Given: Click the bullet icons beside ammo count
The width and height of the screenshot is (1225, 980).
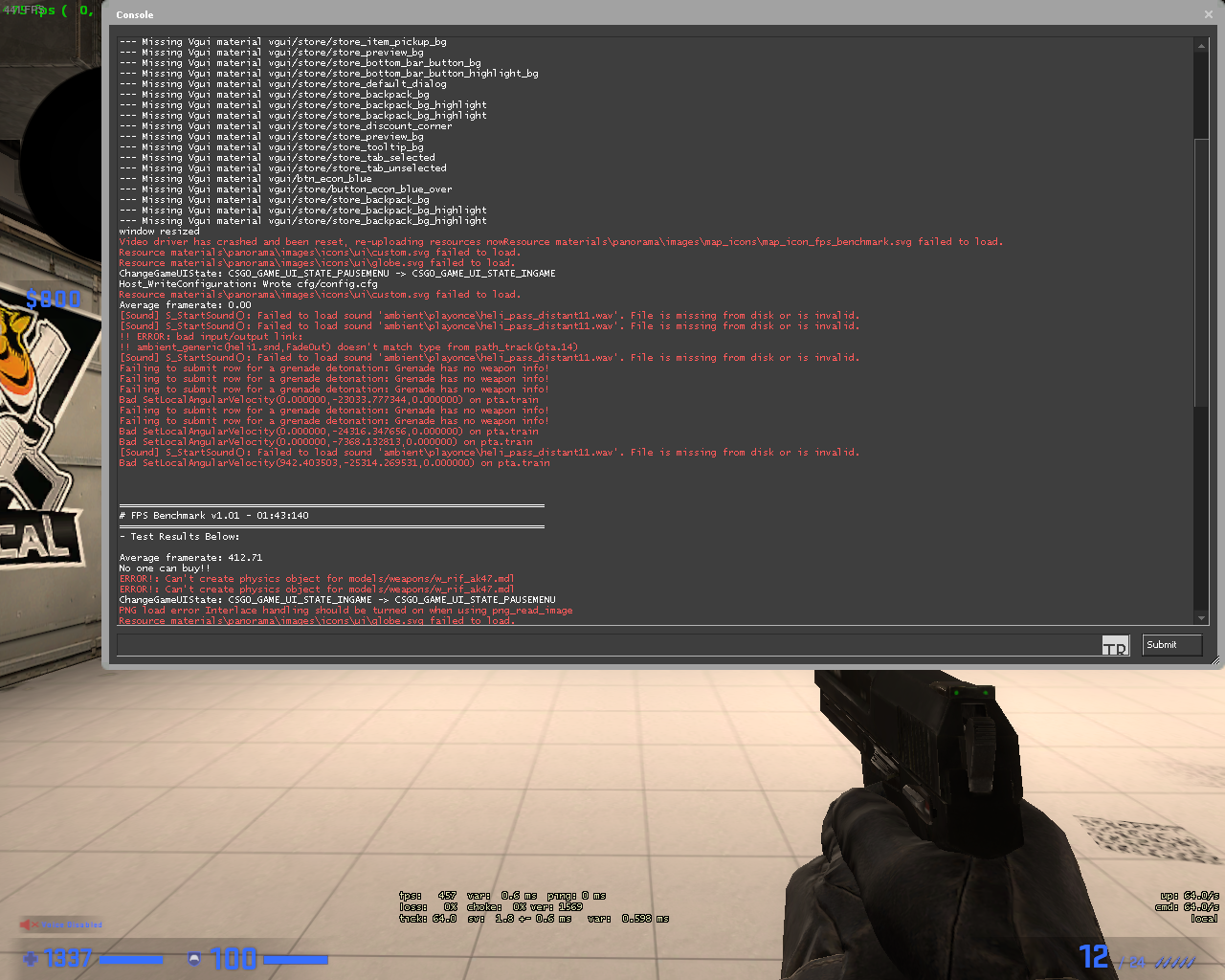Looking at the screenshot, I should click(x=1174, y=963).
